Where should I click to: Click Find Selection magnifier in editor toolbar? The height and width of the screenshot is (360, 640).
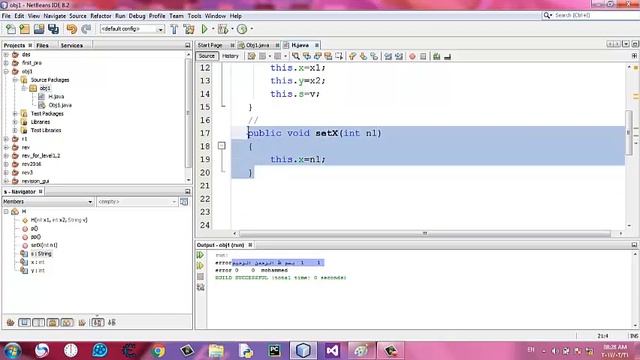pyautogui.click(x=296, y=56)
